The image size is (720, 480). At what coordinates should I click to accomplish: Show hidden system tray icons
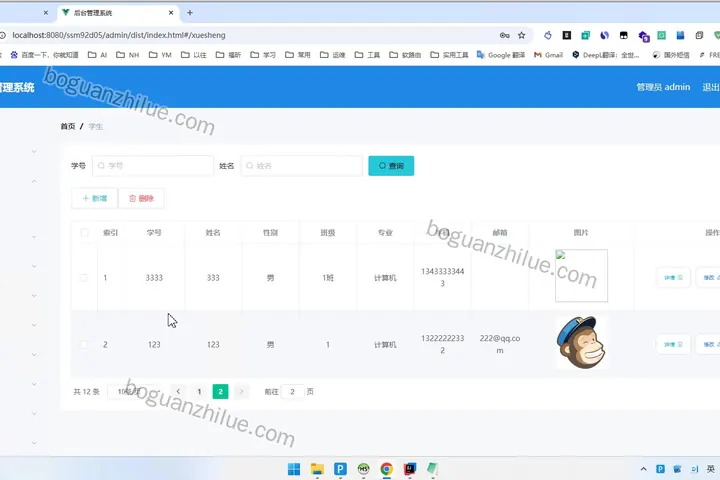point(643,469)
